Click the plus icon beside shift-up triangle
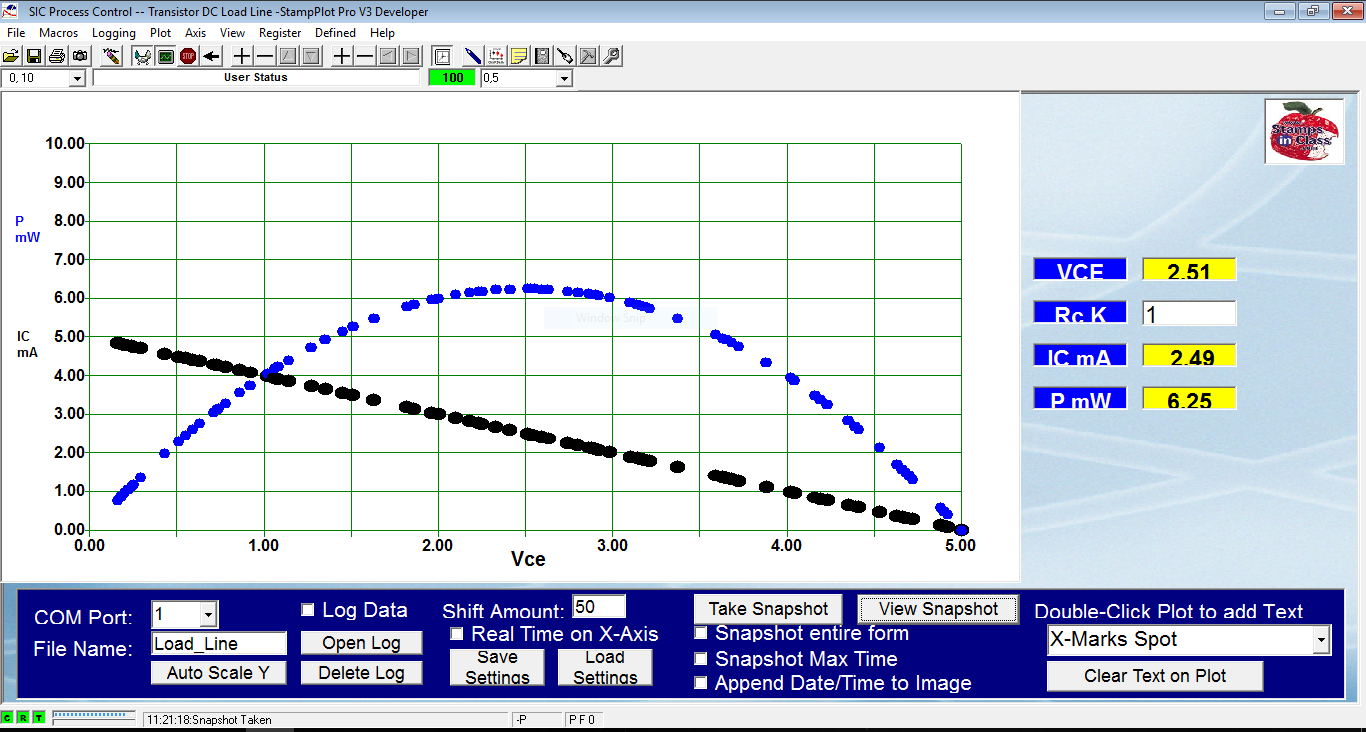The height and width of the screenshot is (732, 1366). [x=242, y=56]
